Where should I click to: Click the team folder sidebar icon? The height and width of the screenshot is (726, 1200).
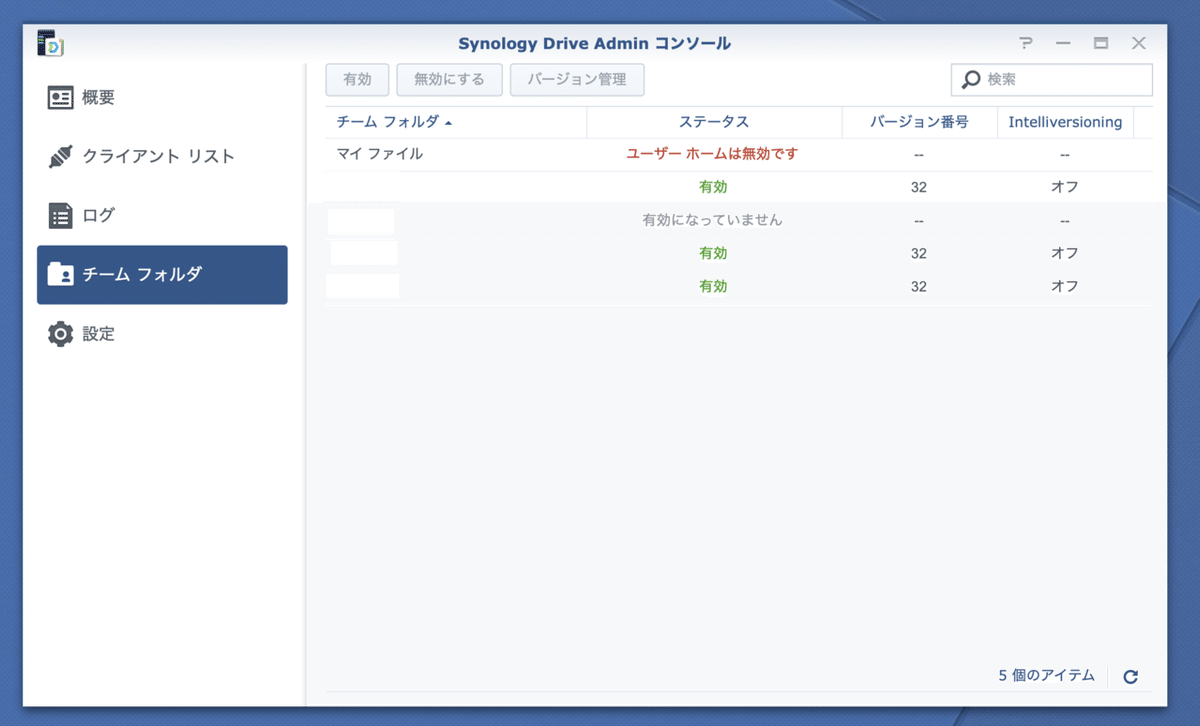(x=61, y=275)
